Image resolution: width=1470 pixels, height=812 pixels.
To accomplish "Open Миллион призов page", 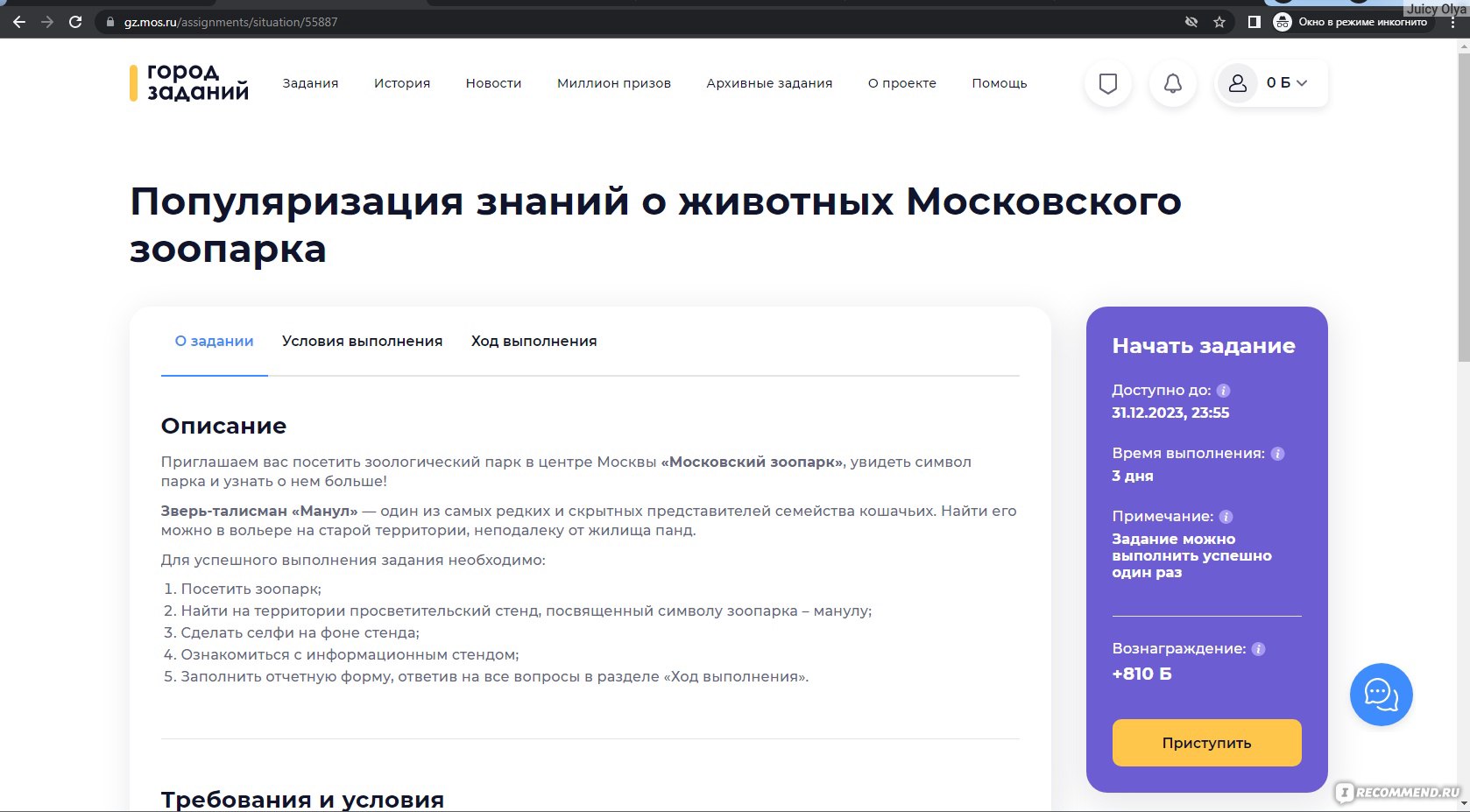I will (614, 83).
